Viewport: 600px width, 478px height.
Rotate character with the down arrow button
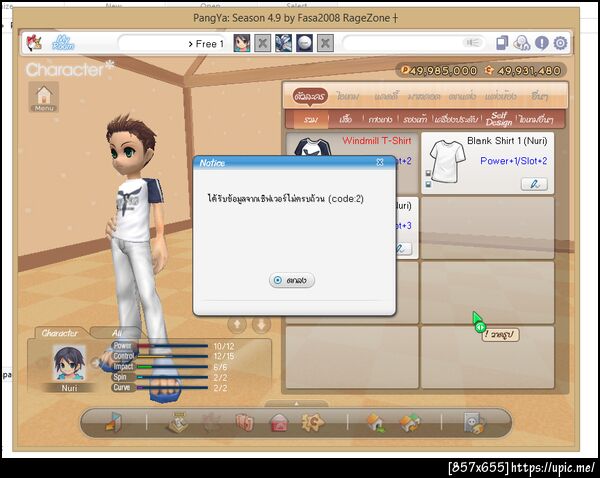click(261, 325)
